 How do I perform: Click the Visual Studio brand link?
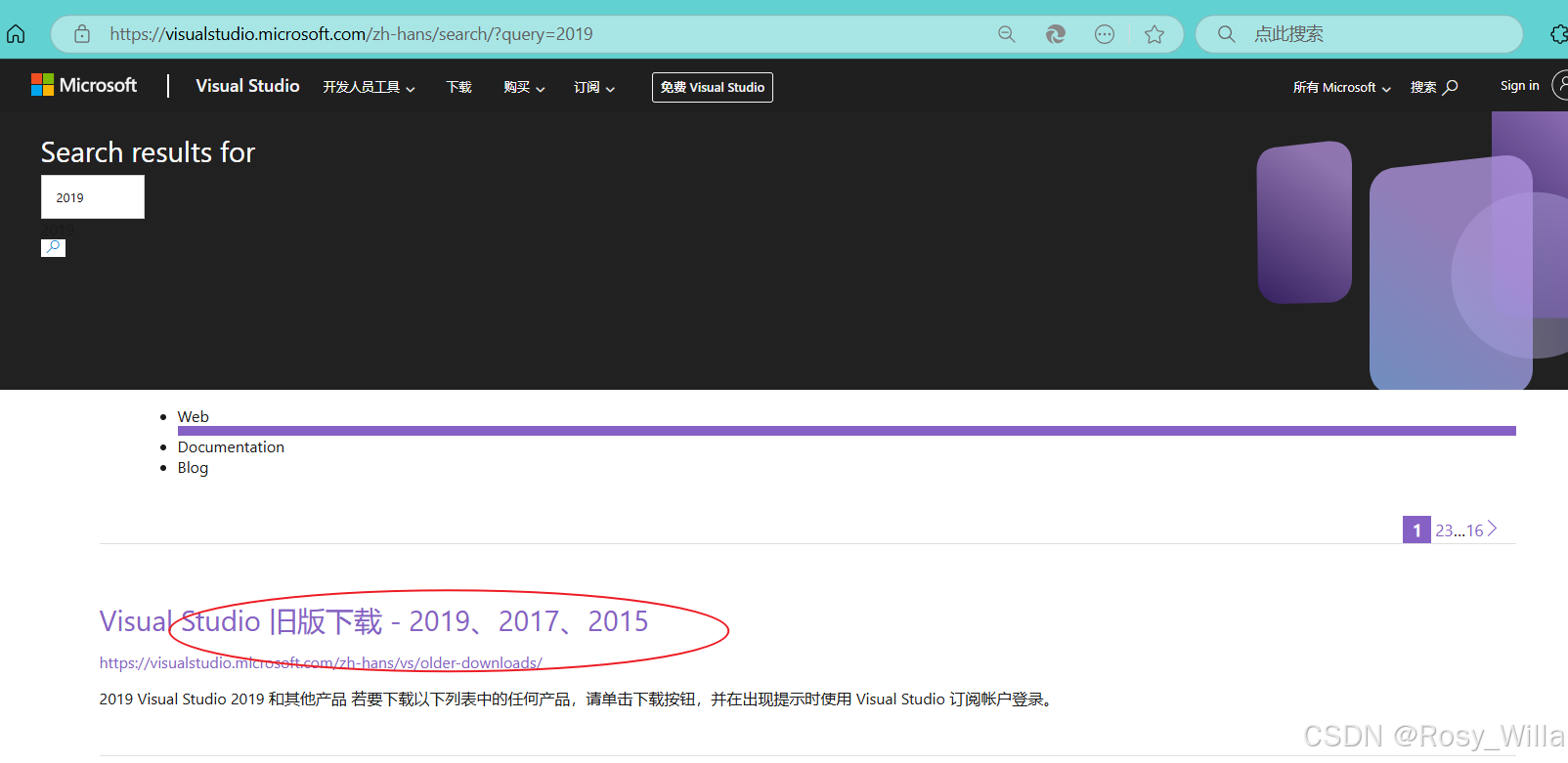pyautogui.click(x=247, y=86)
